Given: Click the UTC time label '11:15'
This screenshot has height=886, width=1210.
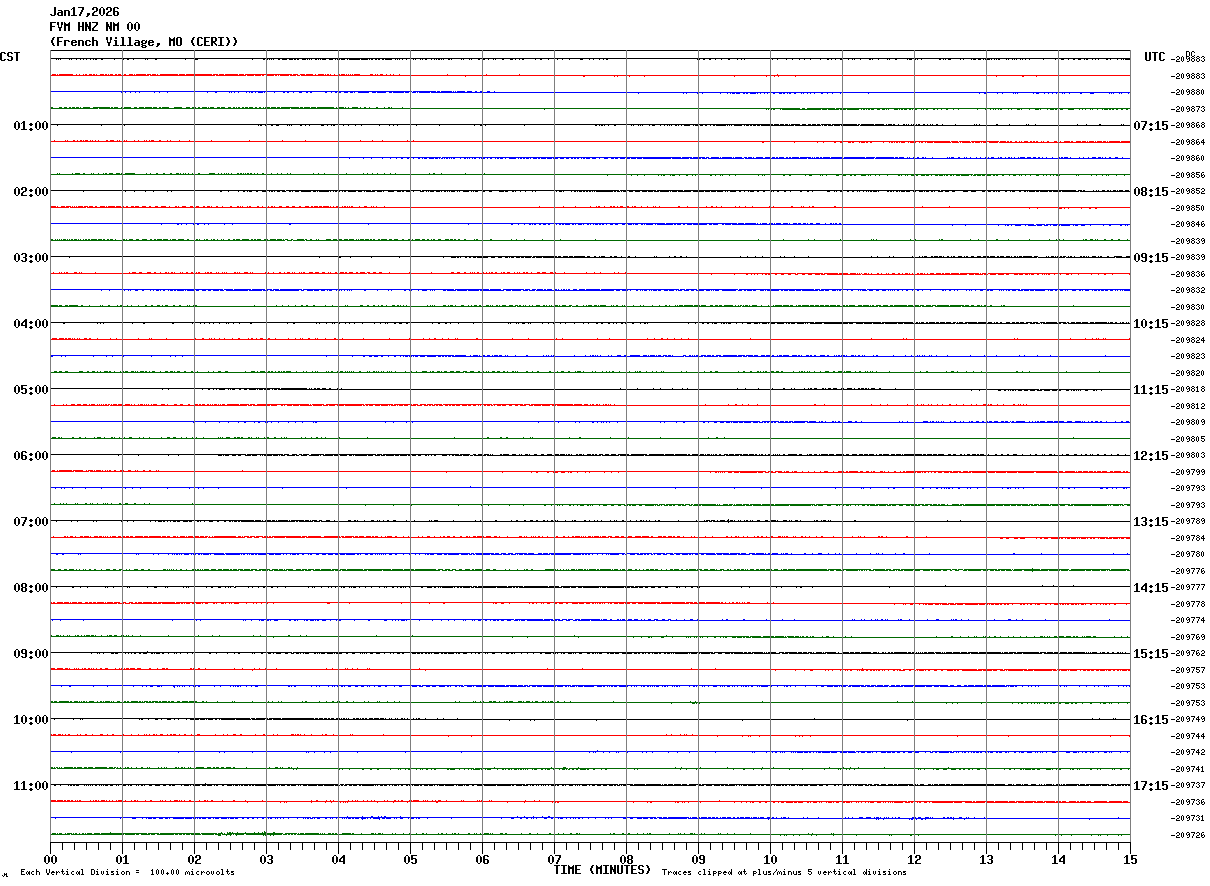Looking at the screenshot, I should coord(1151,389).
